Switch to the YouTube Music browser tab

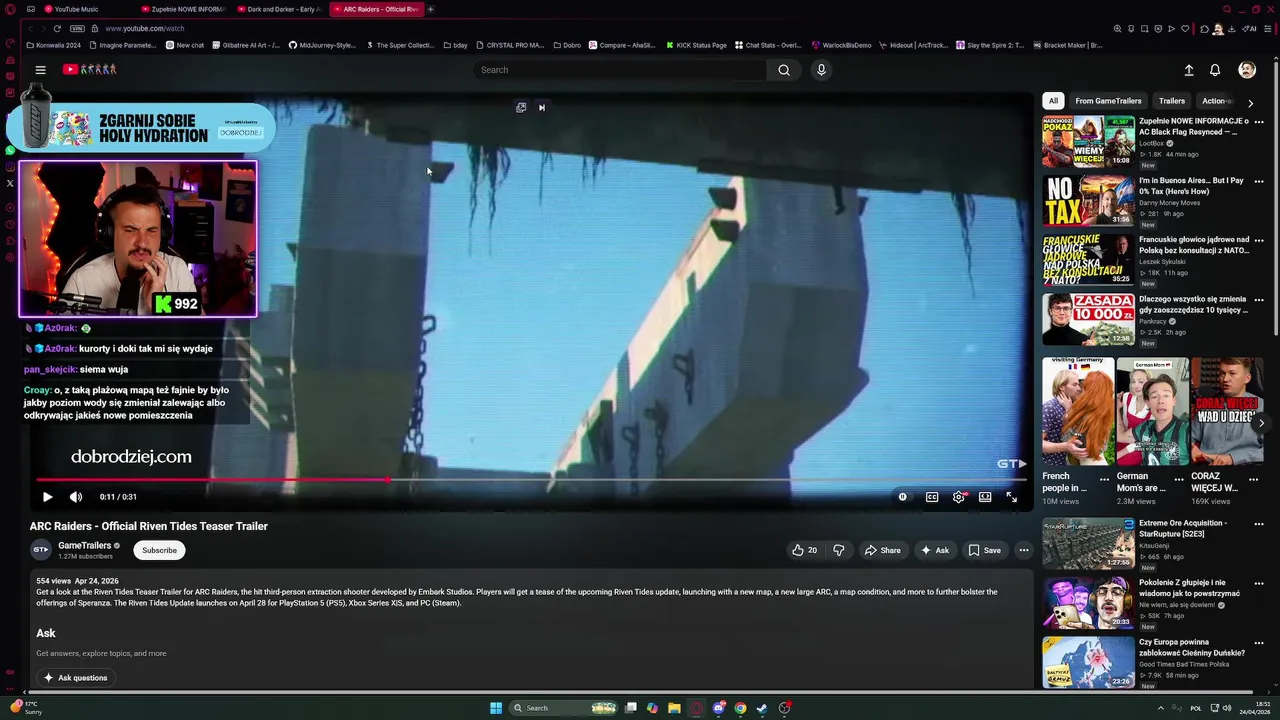coord(76,9)
